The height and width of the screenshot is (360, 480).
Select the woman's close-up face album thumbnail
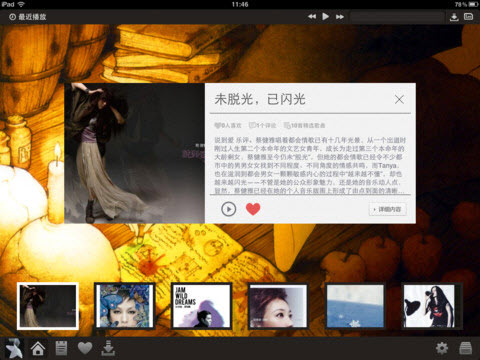click(278, 306)
